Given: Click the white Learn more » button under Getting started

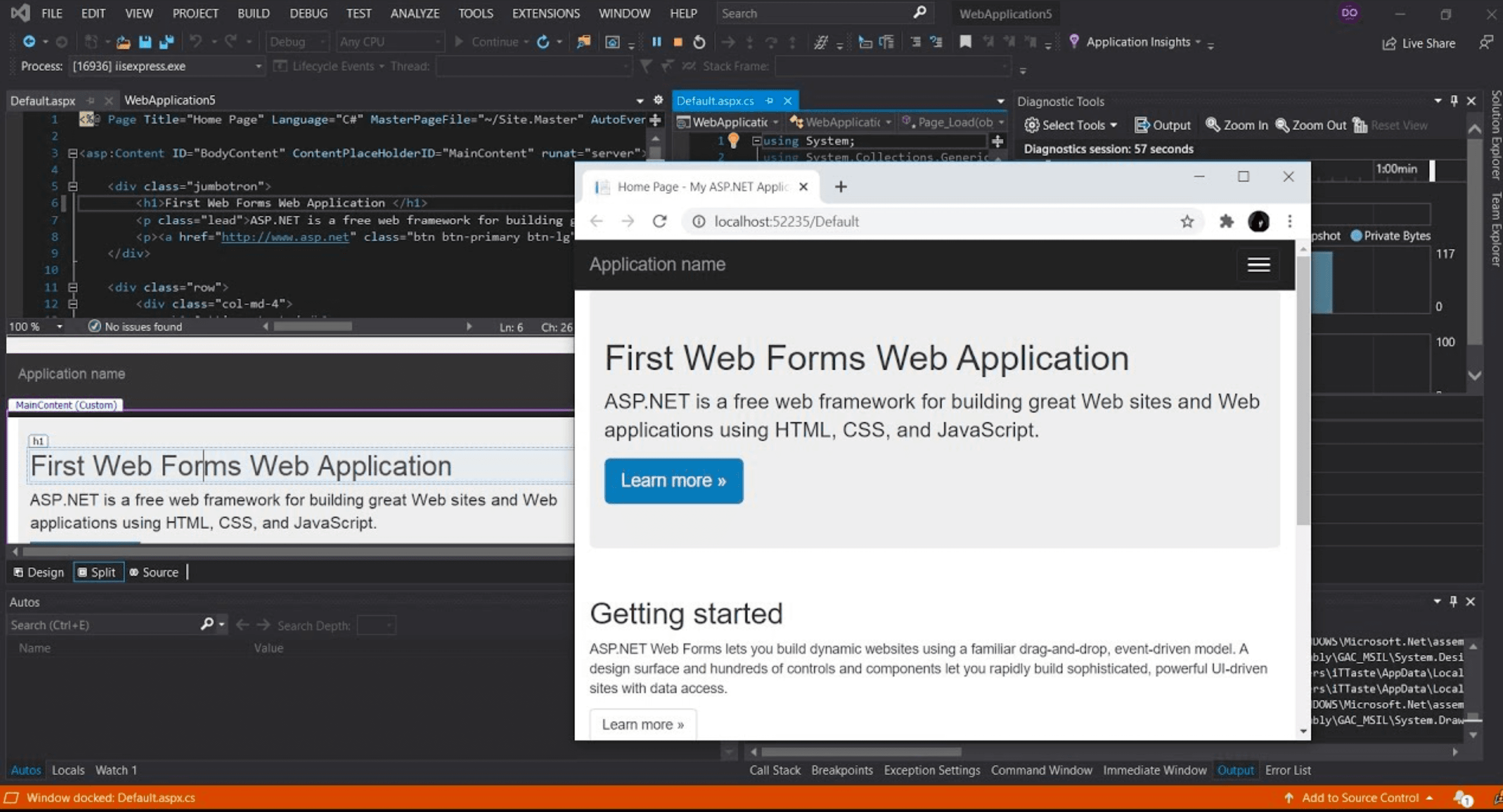Looking at the screenshot, I should click(642, 724).
